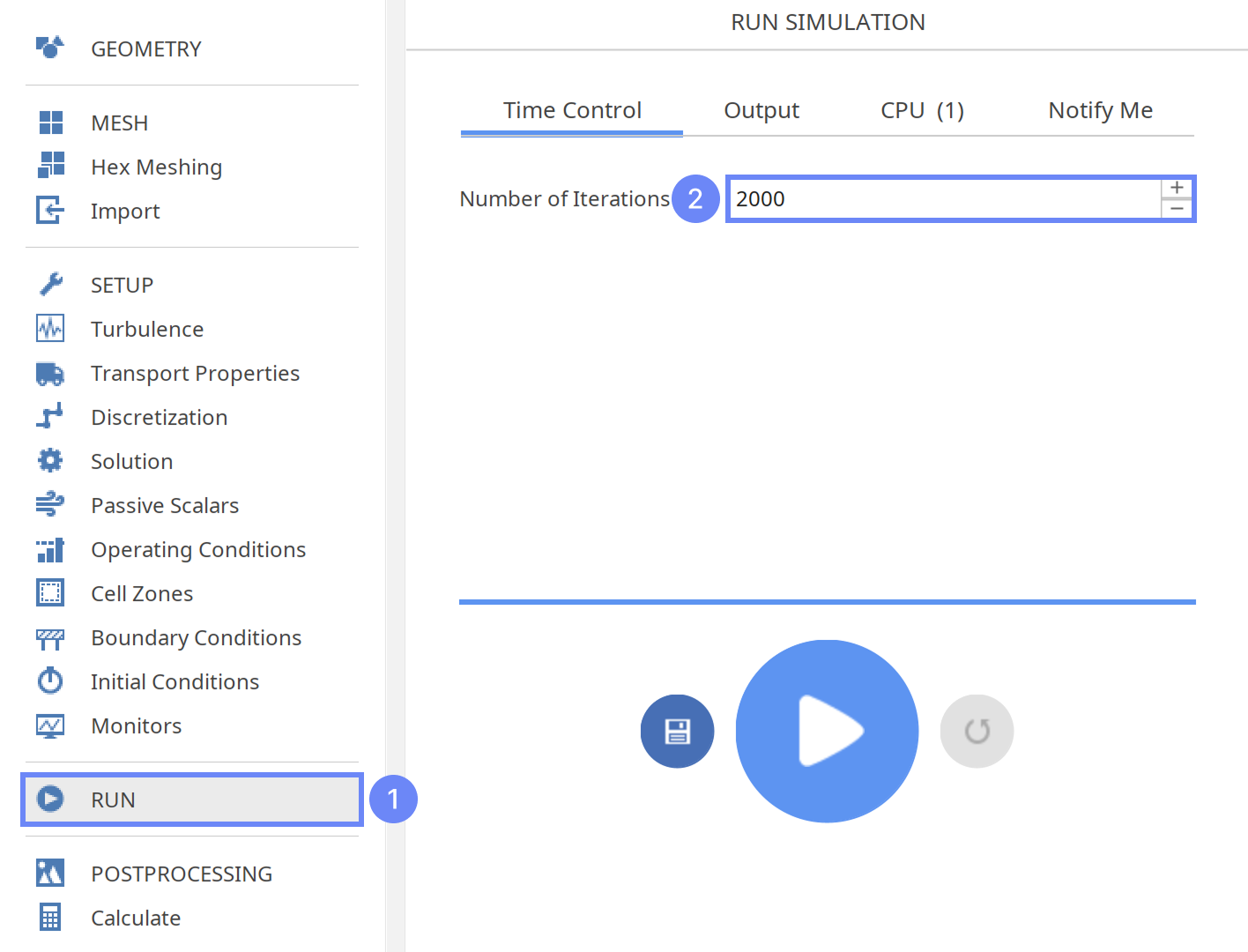
Task: Select the Monitors screen icon
Action: (x=50, y=726)
